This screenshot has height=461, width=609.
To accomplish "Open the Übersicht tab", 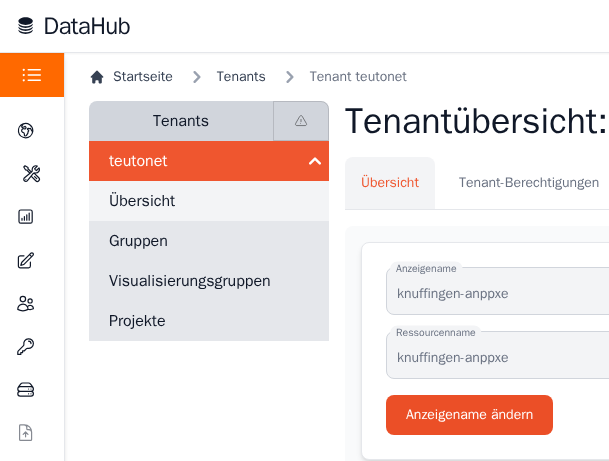I will click(x=389, y=183).
